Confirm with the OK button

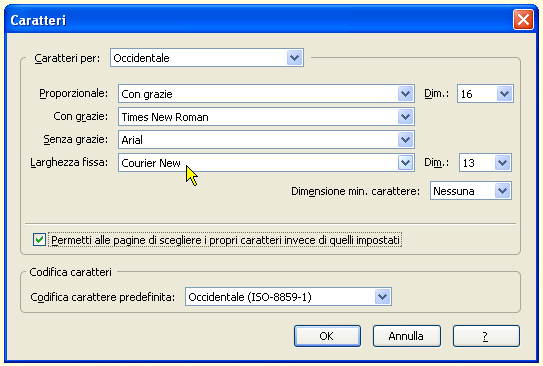327,336
